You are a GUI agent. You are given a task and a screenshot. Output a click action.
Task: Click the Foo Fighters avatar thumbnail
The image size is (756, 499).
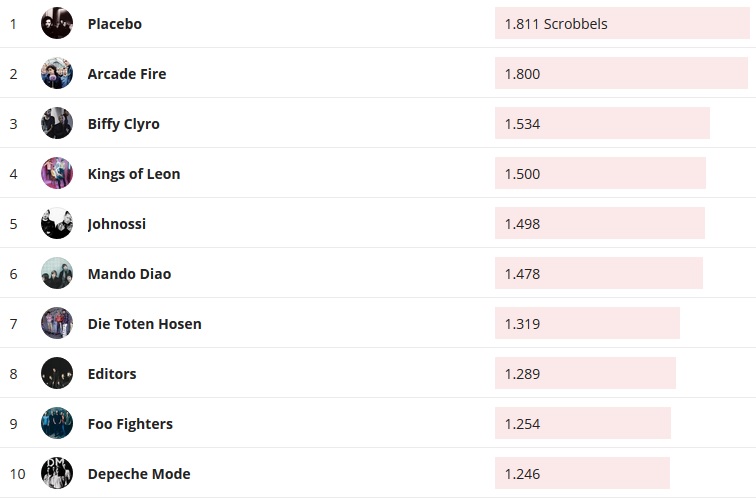coord(57,423)
